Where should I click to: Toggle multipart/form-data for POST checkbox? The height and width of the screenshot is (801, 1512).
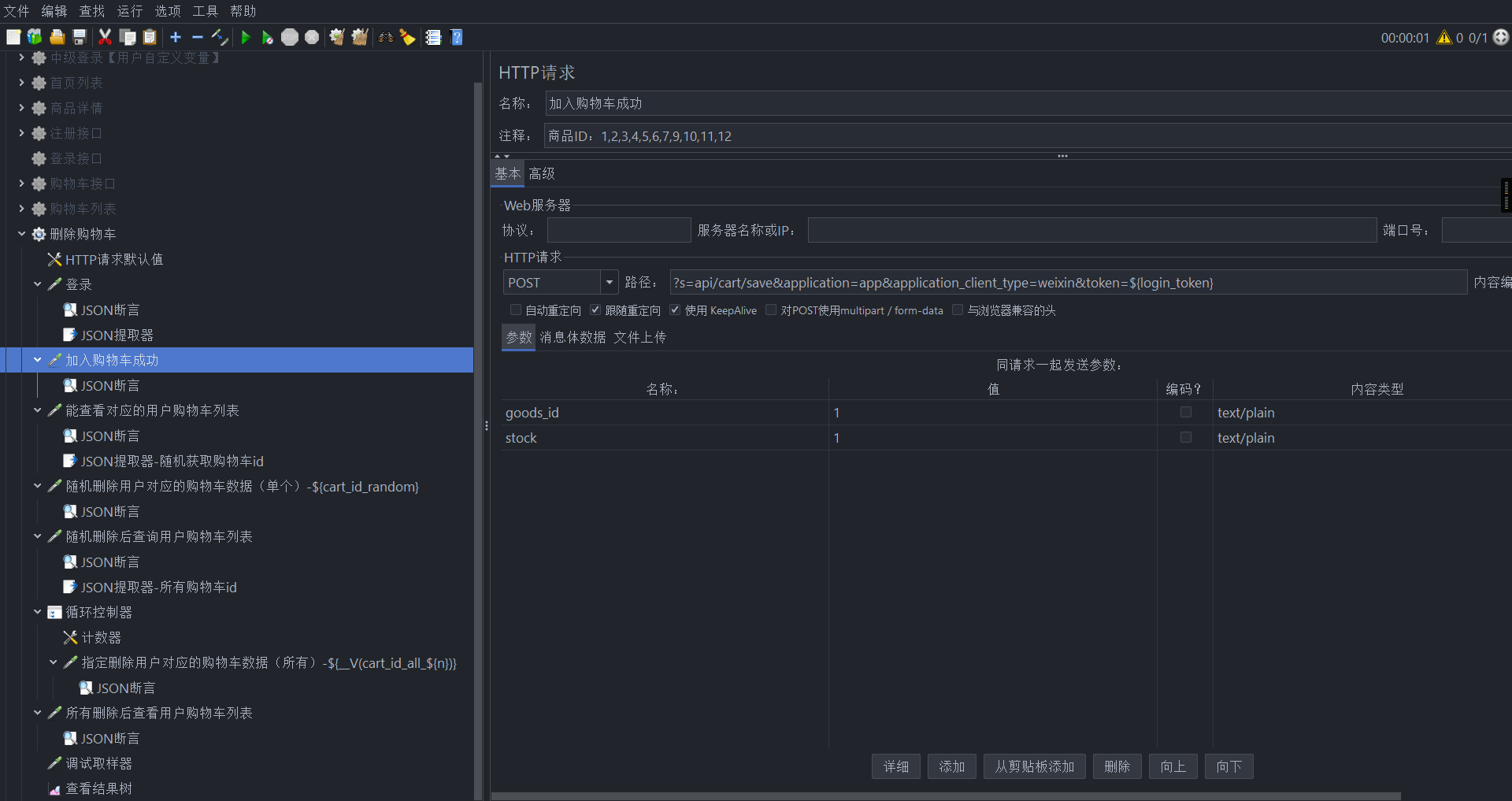[771, 310]
